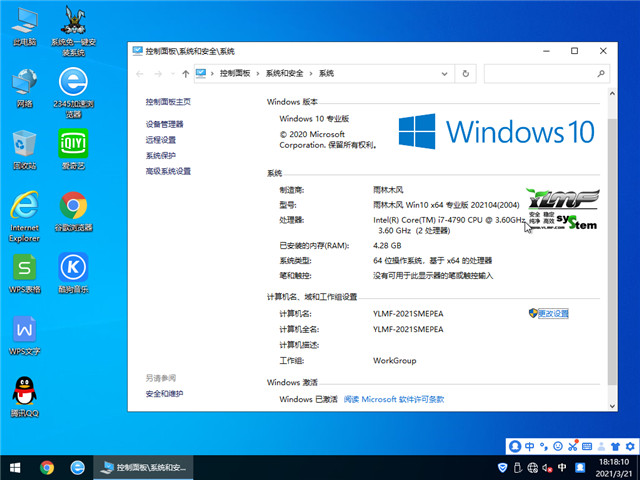Click the muted volume tray icon
This screenshot has height=480, width=640.
(x=547, y=467)
